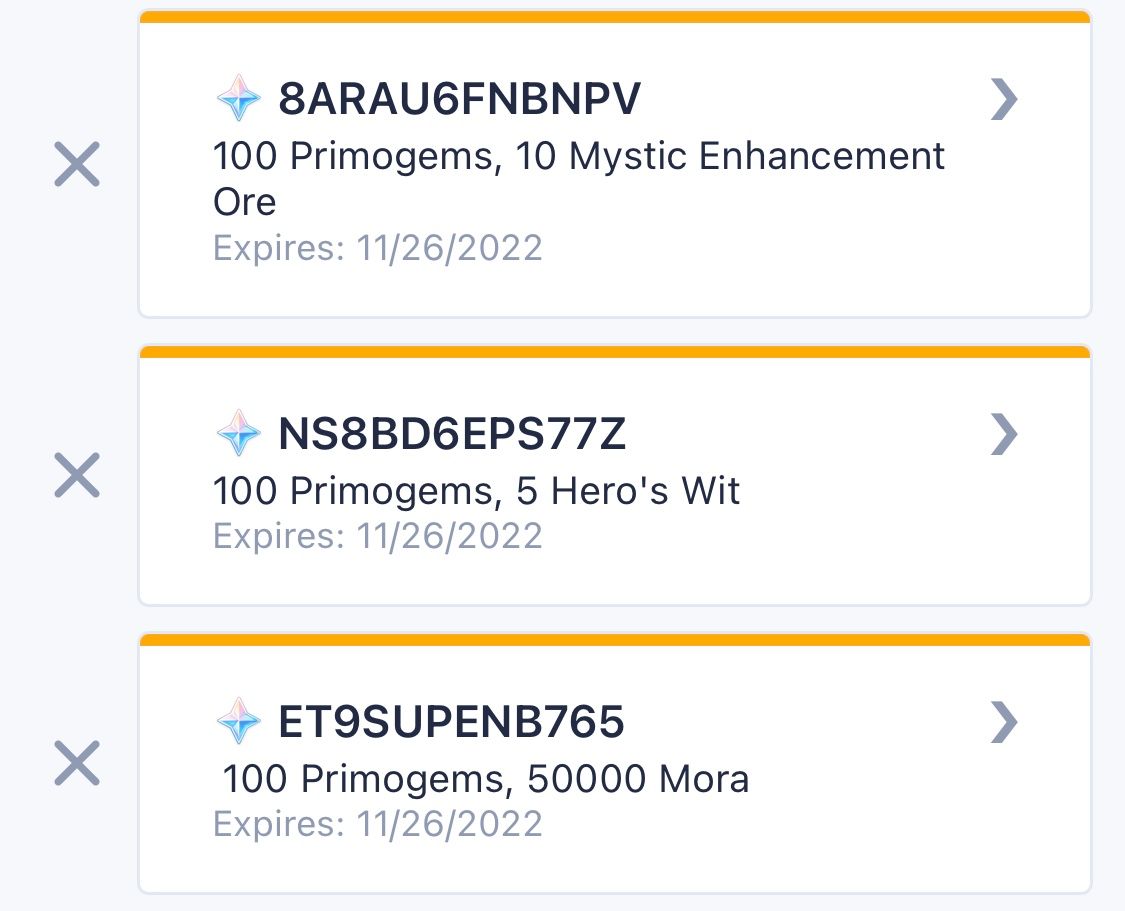The height and width of the screenshot is (911, 1125).
Task: Dismiss the ET9SUPENB765 code card
Action: click(74, 763)
